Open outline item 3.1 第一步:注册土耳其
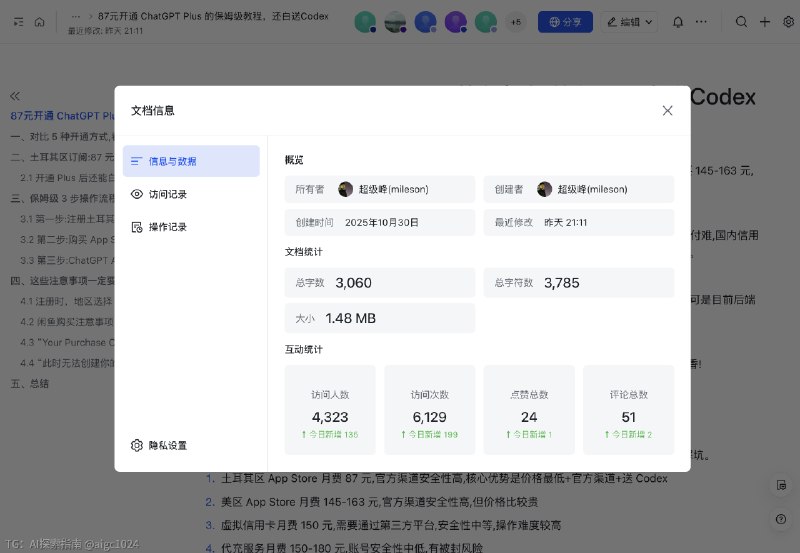 (x=67, y=219)
